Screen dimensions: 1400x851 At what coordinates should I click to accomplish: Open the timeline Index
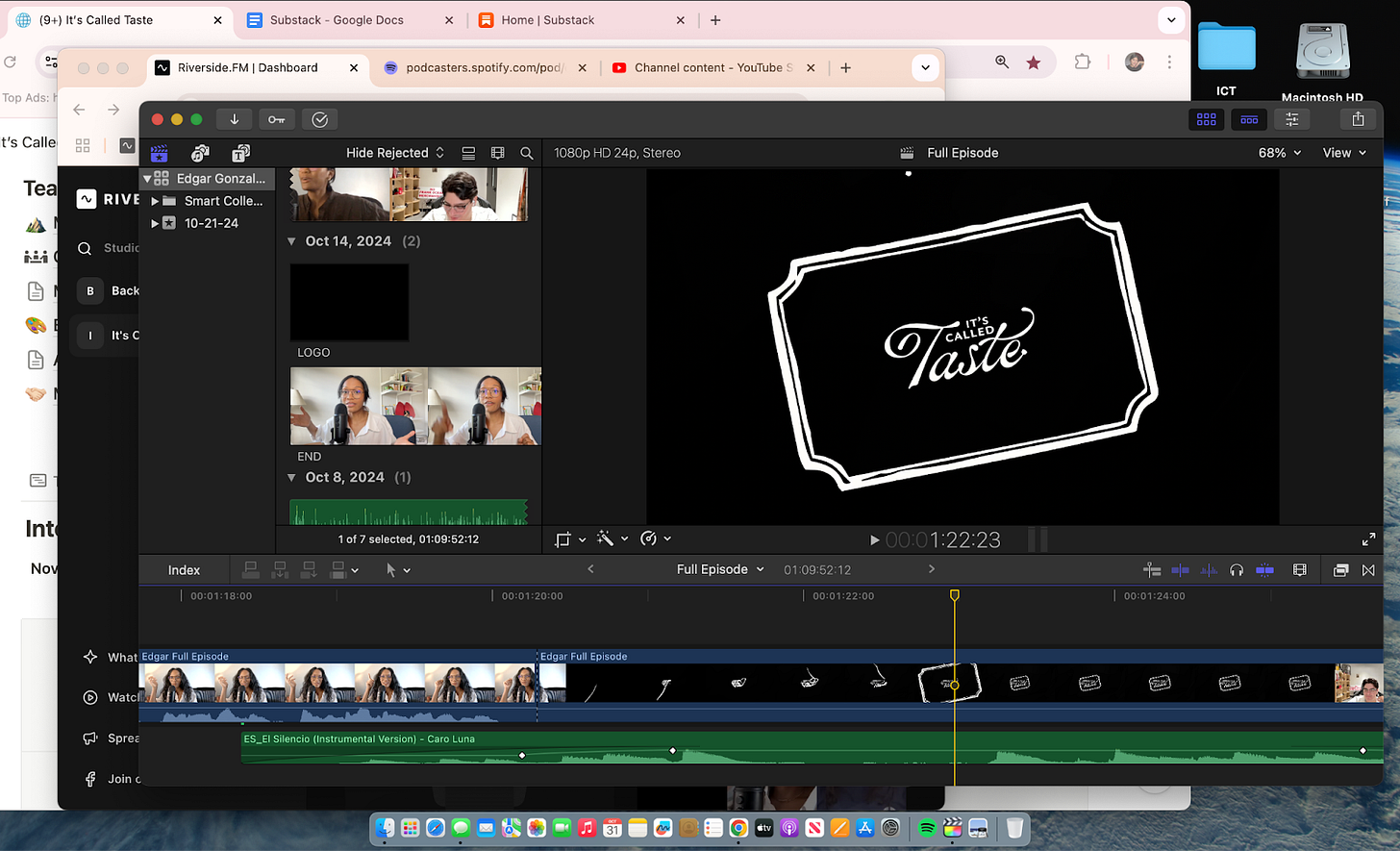184,570
